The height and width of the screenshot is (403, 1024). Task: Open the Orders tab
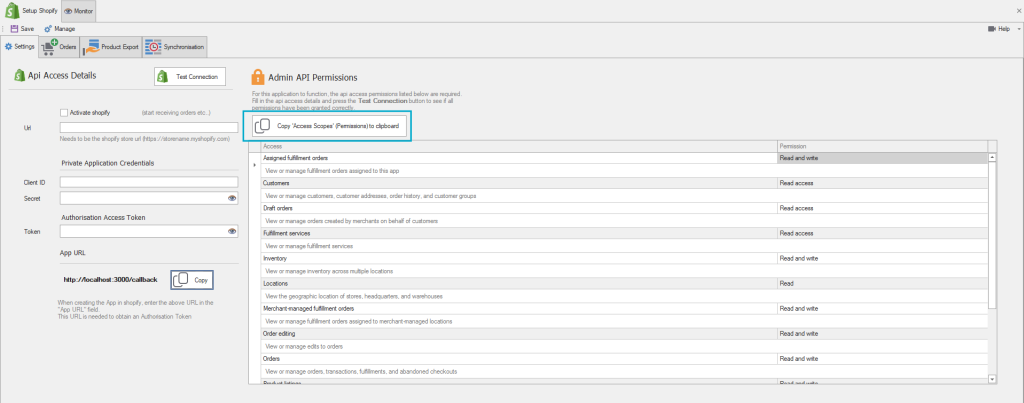tap(59, 47)
